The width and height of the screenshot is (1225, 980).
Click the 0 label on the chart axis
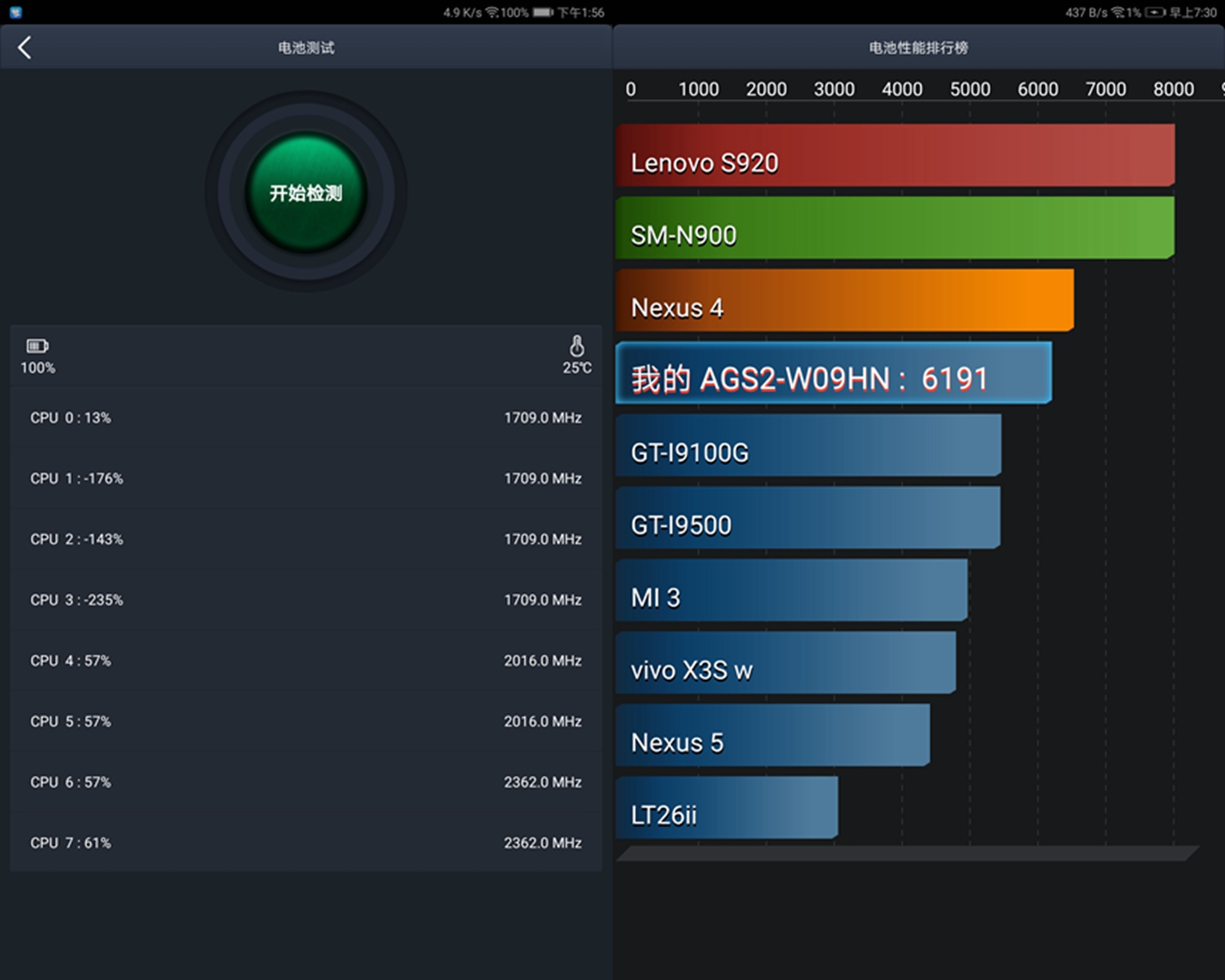coord(631,89)
